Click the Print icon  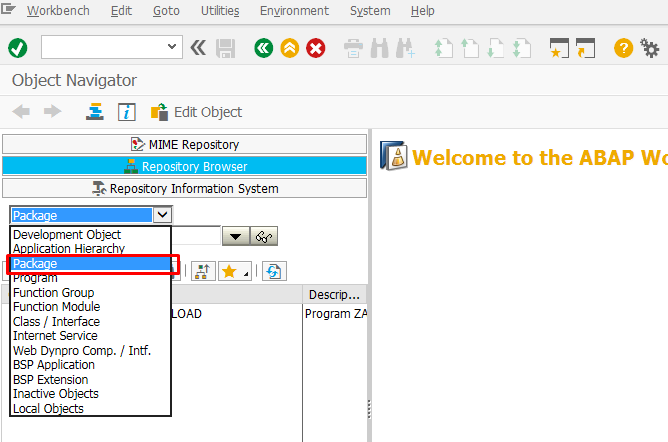tap(354, 48)
